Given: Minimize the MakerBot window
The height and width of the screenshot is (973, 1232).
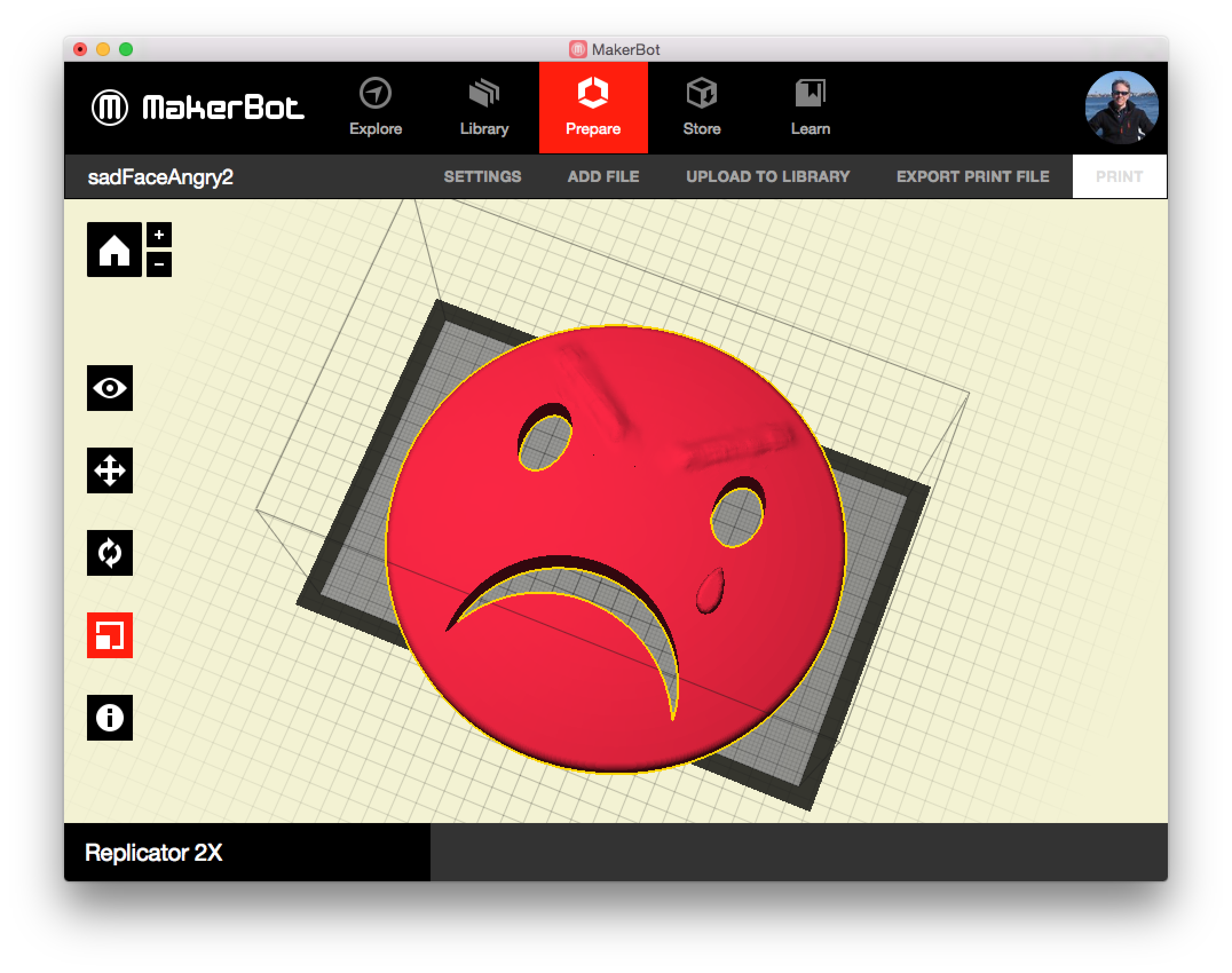Looking at the screenshot, I should [x=103, y=49].
